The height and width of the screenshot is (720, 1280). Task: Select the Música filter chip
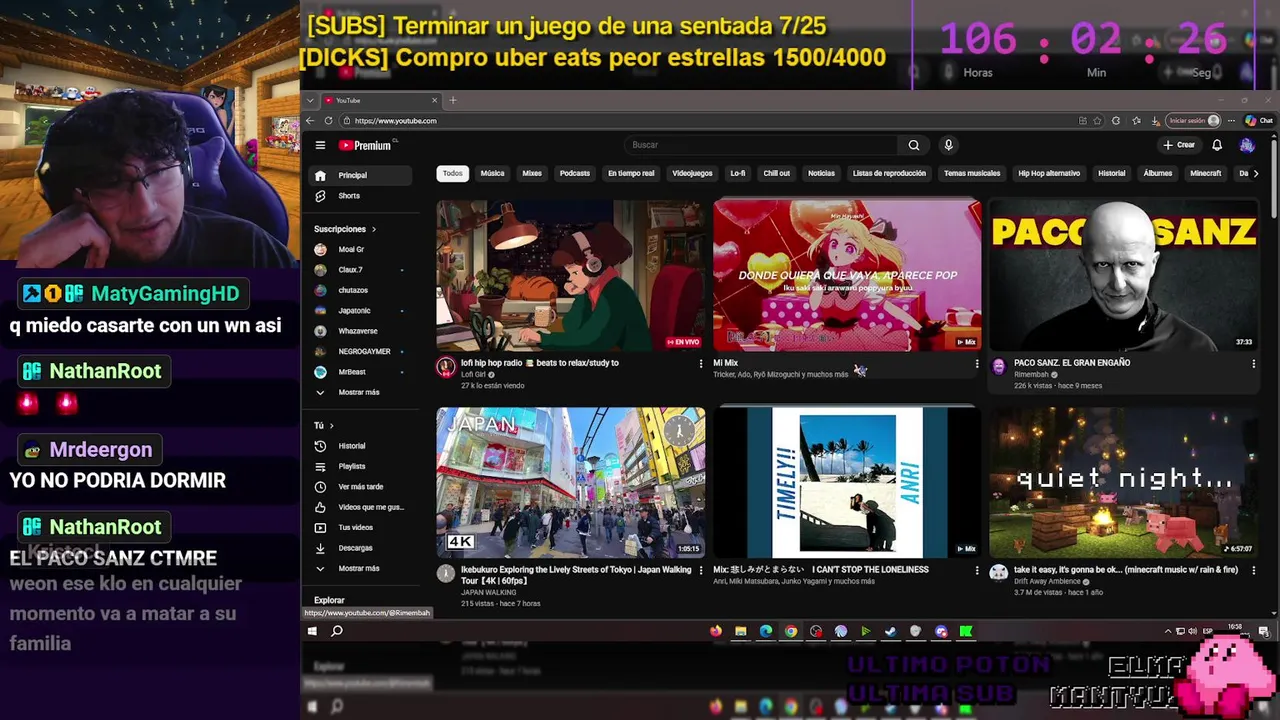pyautogui.click(x=492, y=173)
